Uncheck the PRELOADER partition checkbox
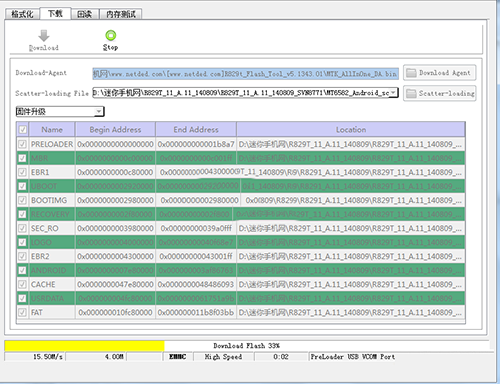The width and height of the screenshot is (500, 384). point(23,144)
